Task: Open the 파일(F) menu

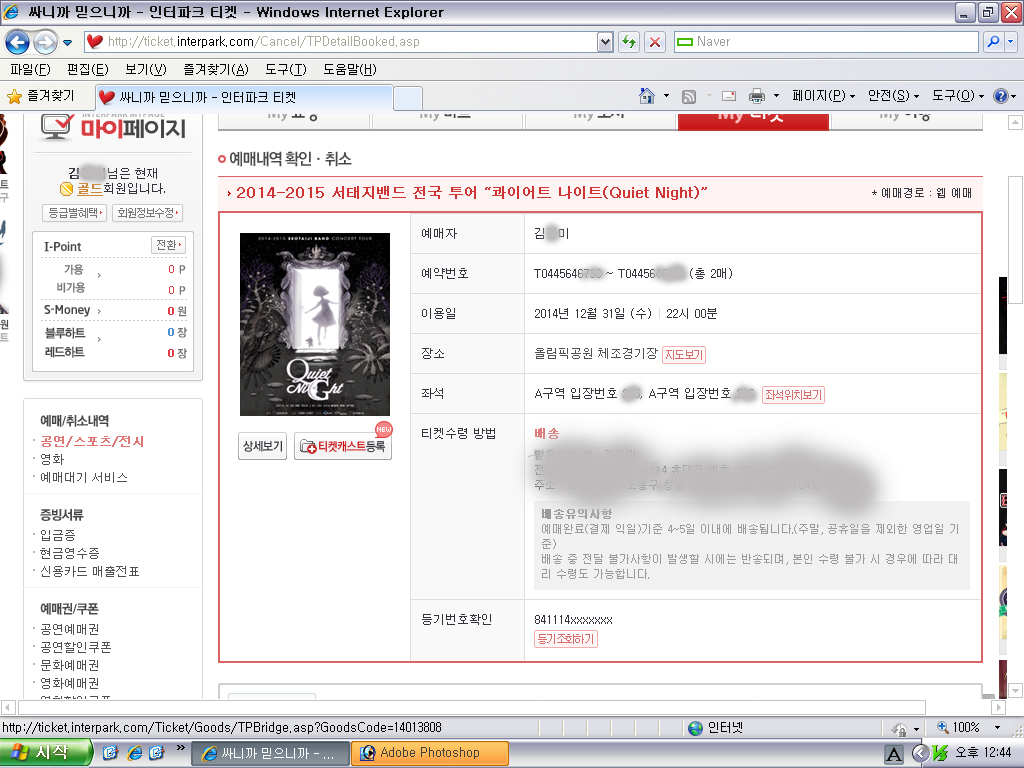Action: coord(30,69)
